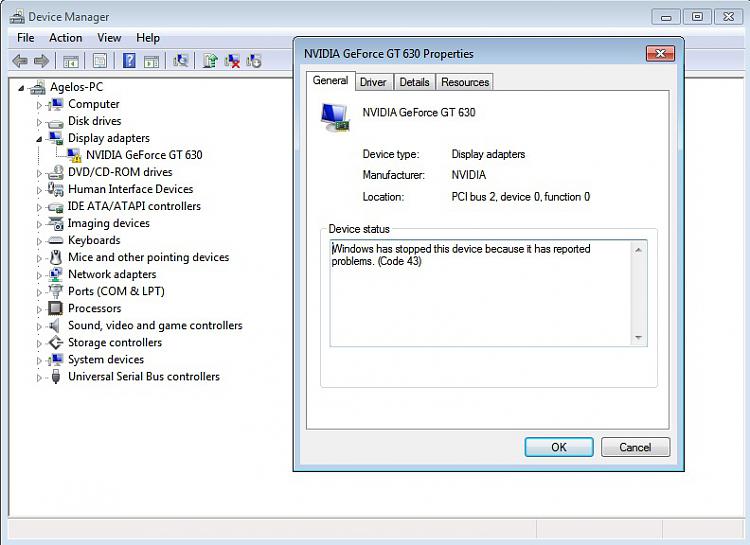Viewport: 750px width, 545px height.
Task: Collapse the Agelos-PC root node
Action: point(21,88)
